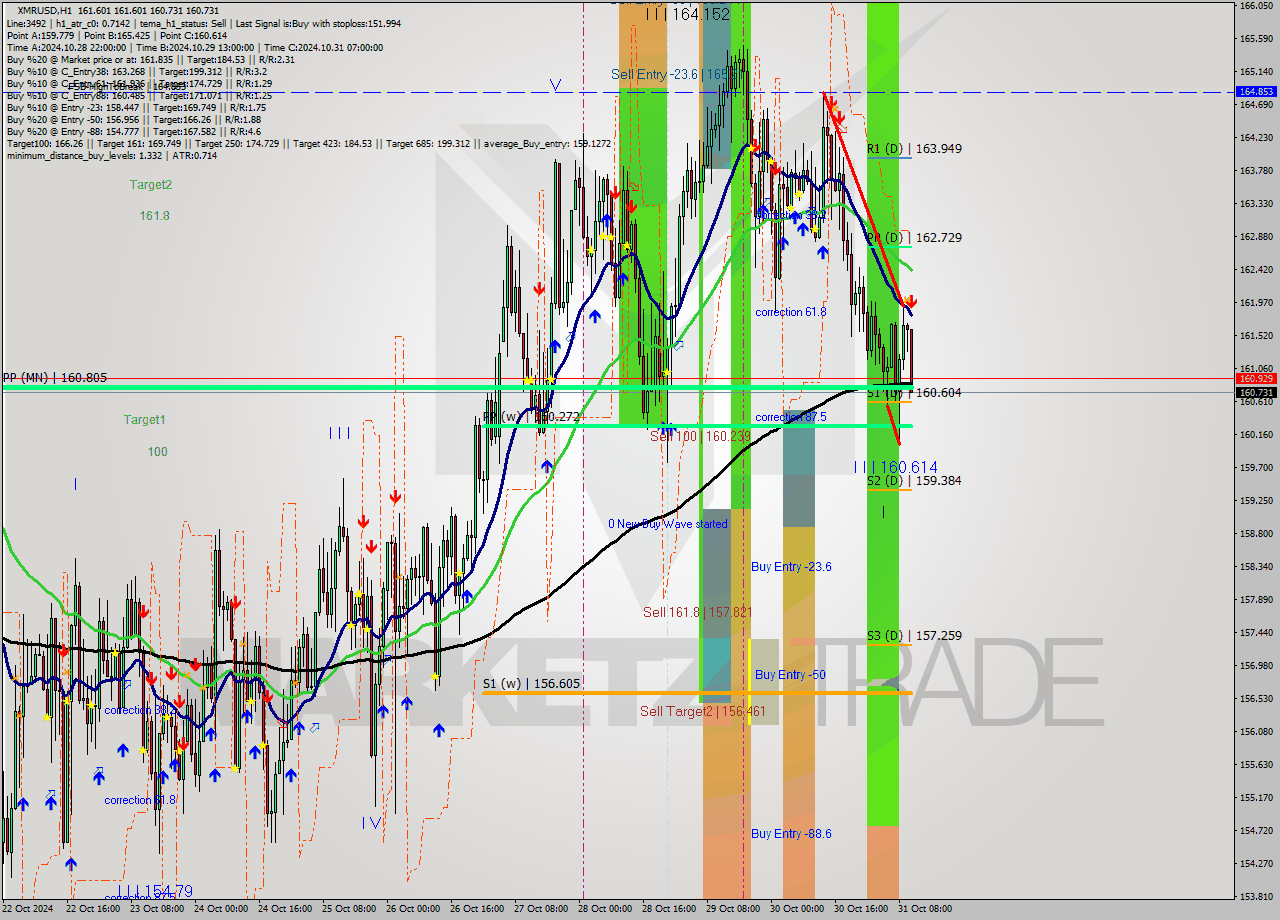Click the '27 Oct 08:00' time axis label
Image resolution: width=1280 pixels, height=920 pixels.
[541, 909]
